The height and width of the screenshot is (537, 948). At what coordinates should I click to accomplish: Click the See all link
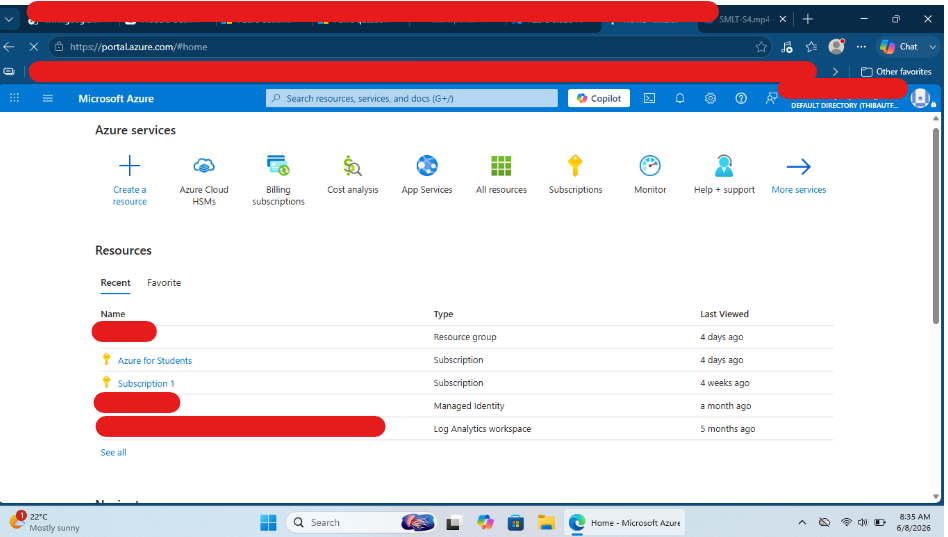tap(113, 452)
